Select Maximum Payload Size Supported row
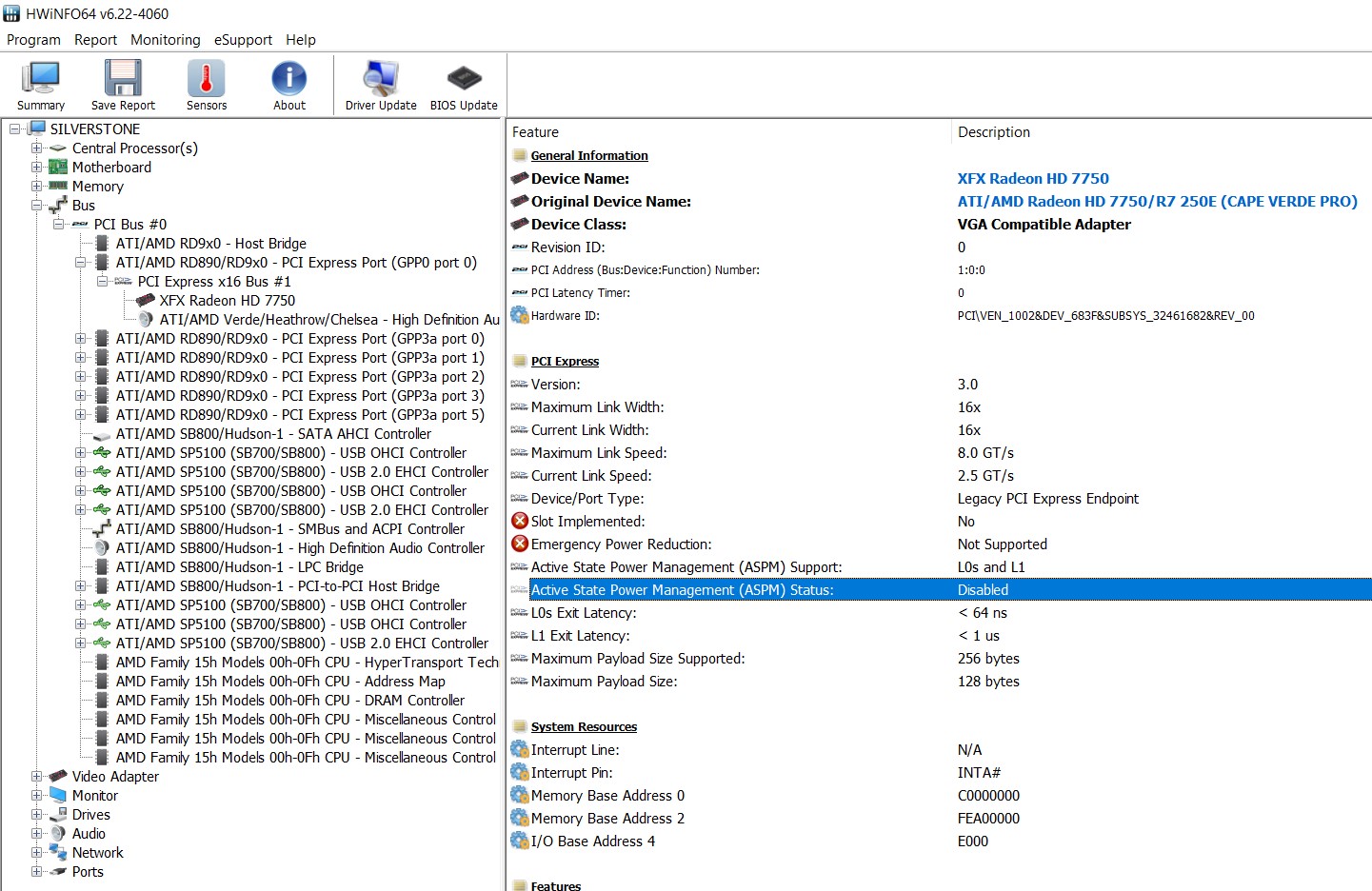The width and height of the screenshot is (1372, 891). [x=940, y=658]
